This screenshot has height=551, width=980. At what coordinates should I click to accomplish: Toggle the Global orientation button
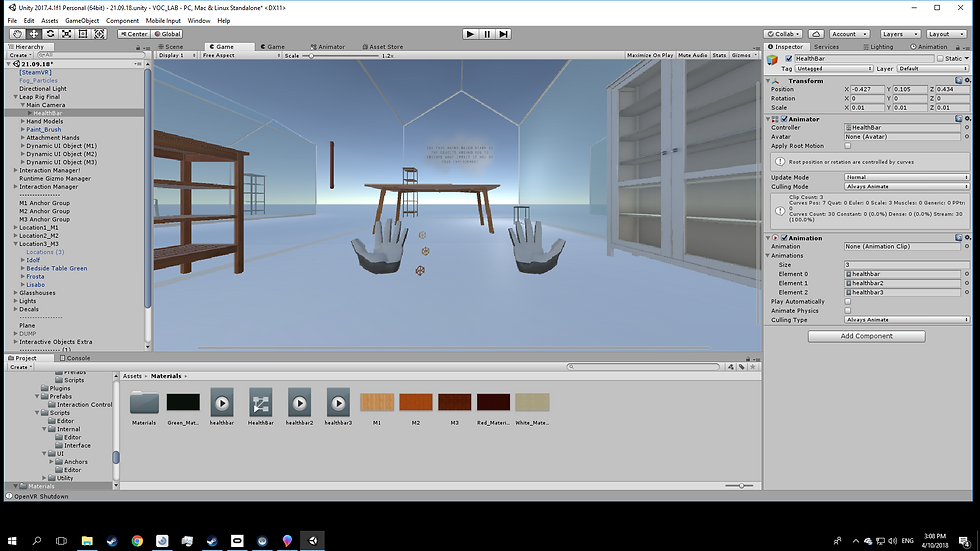(x=168, y=34)
